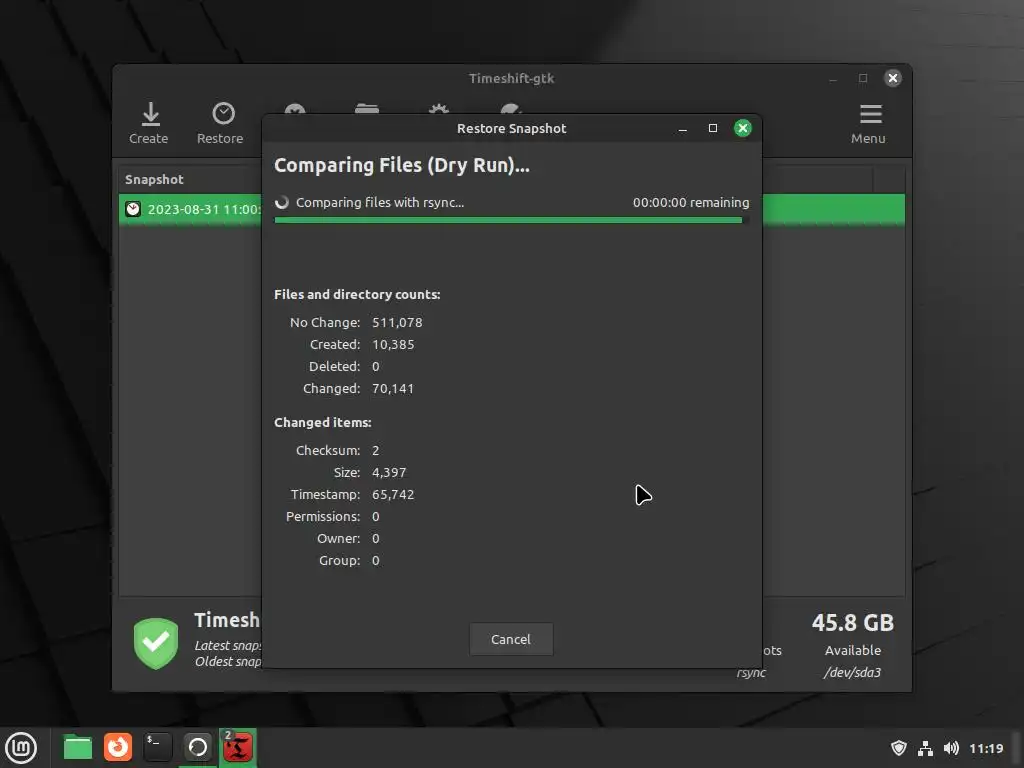Image resolution: width=1024 pixels, height=768 pixels.
Task: Select the 2023-08-31 snapshot row
Action: coord(511,209)
